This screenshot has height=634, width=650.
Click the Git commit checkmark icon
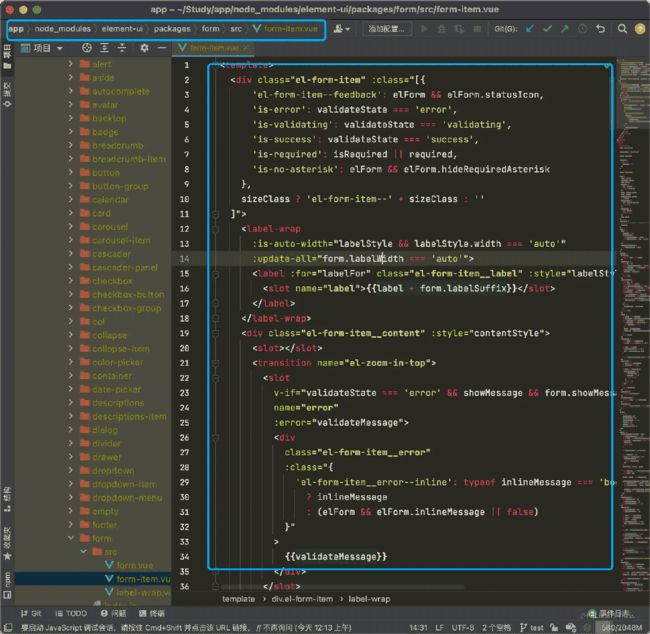pos(547,29)
